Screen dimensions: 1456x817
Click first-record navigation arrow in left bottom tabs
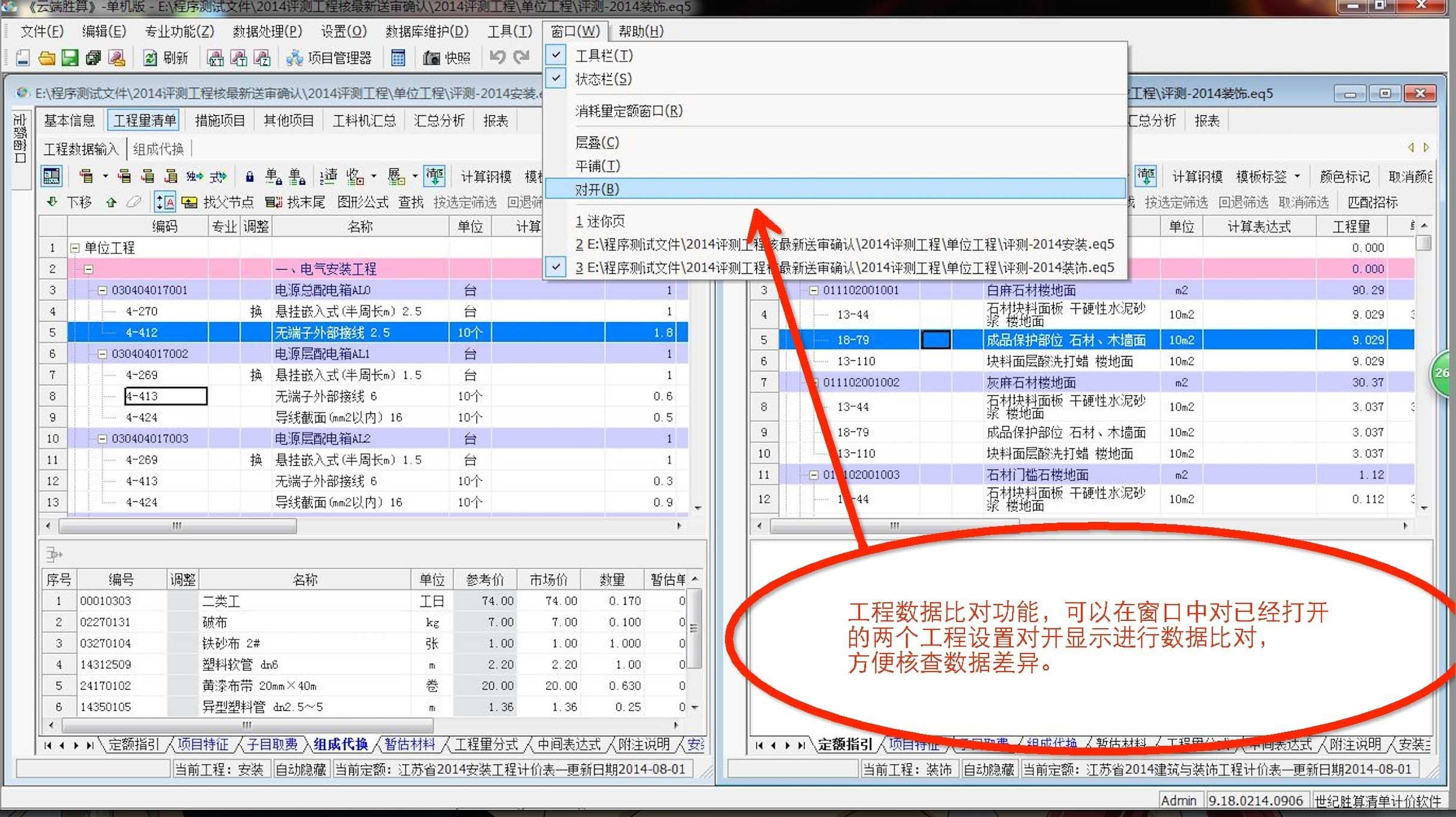[x=48, y=745]
